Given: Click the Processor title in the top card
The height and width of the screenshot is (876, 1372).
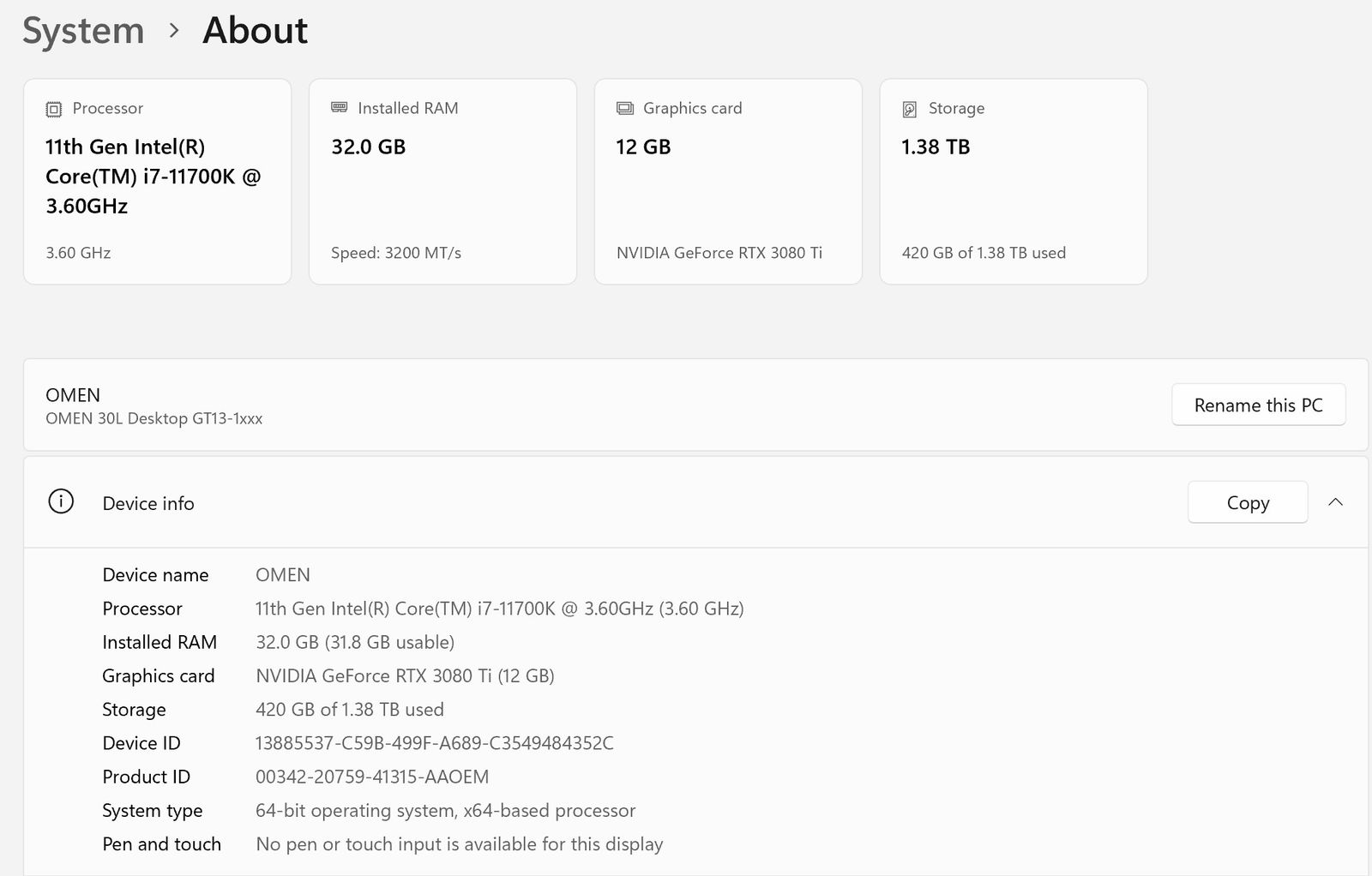Looking at the screenshot, I should pos(108,108).
